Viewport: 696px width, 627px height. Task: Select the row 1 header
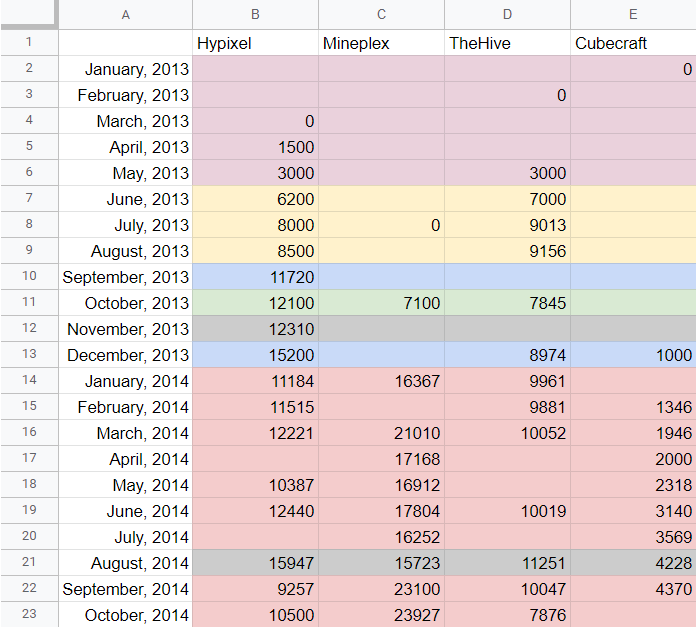(x=28, y=43)
